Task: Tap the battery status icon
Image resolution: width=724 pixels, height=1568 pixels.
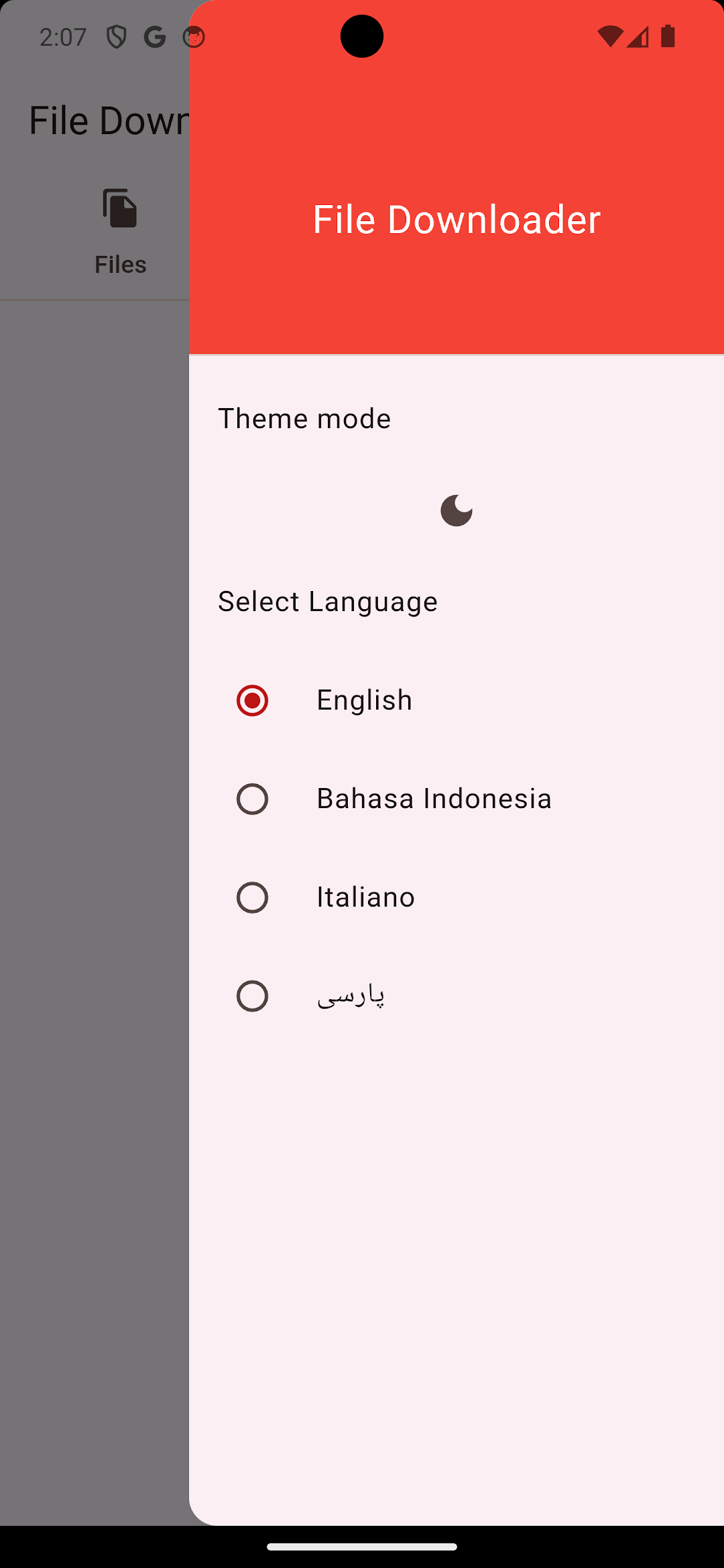Action: coord(668,36)
